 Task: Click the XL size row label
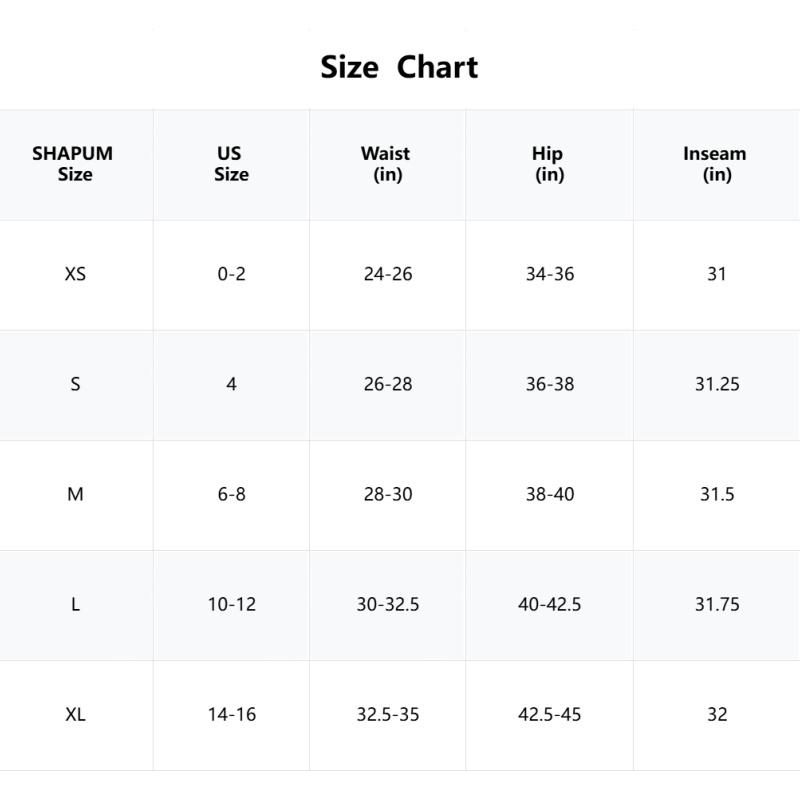tap(75, 714)
